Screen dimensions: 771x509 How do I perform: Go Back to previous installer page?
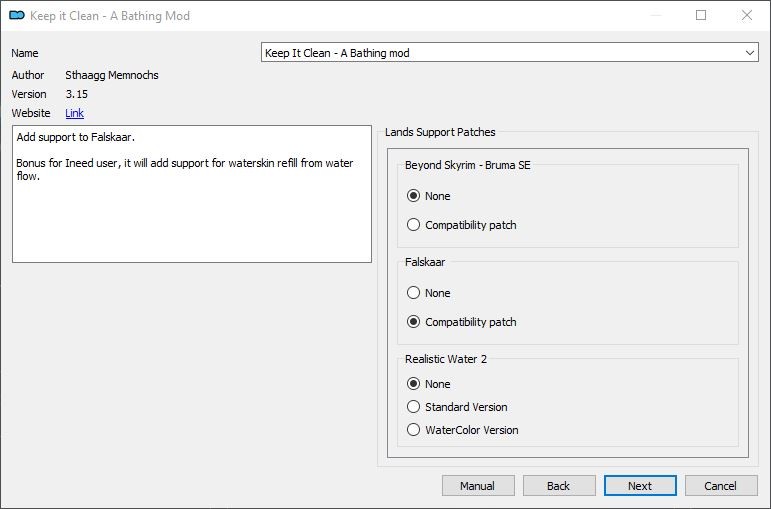click(x=559, y=486)
